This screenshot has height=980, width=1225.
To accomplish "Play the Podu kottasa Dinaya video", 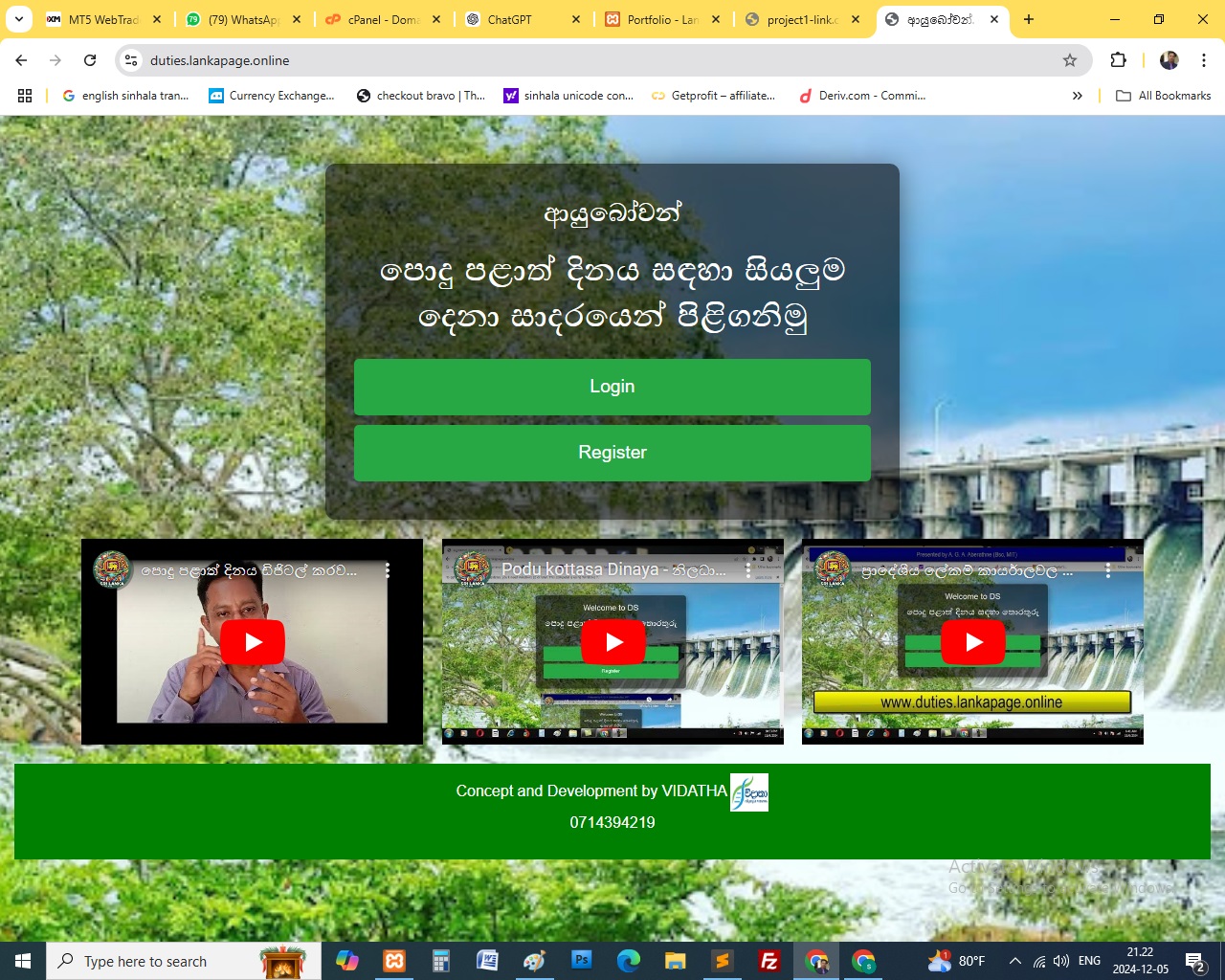I will [x=613, y=642].
